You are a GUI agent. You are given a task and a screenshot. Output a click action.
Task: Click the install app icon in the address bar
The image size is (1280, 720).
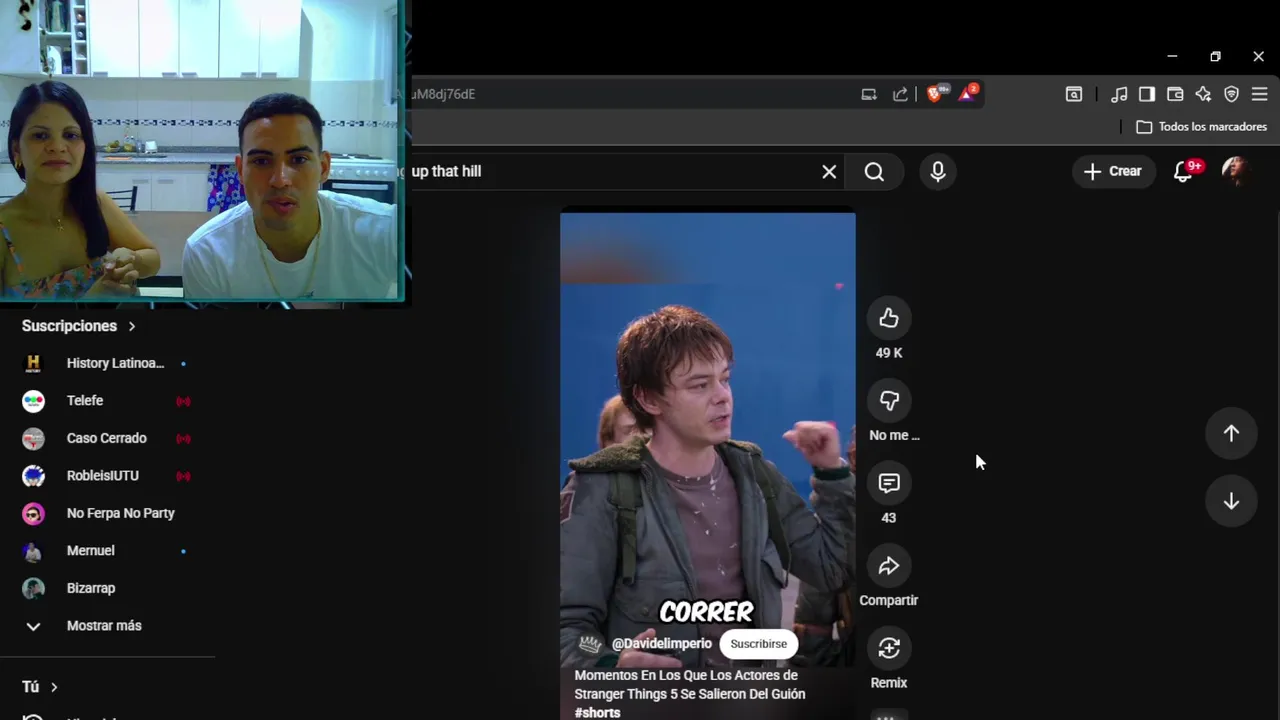point(869,94)
